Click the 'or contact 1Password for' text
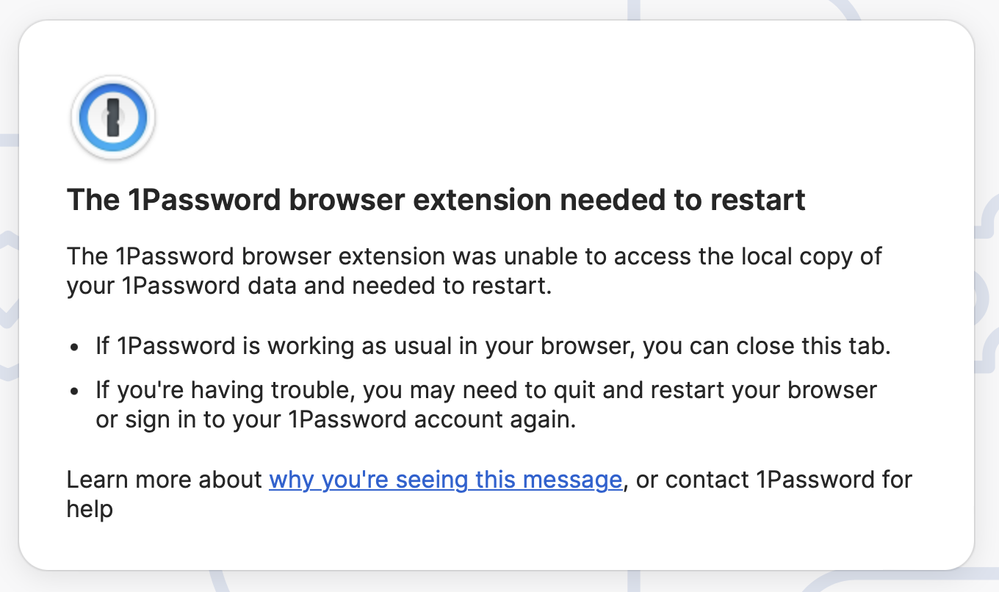 tap(774, 479)
